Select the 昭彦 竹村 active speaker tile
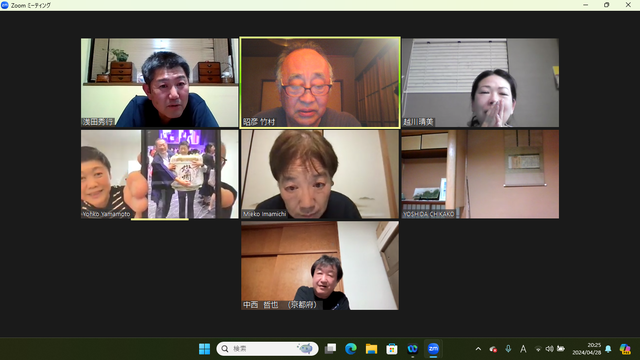The height and width of the screenshot is (360, 640). [320, 83]
